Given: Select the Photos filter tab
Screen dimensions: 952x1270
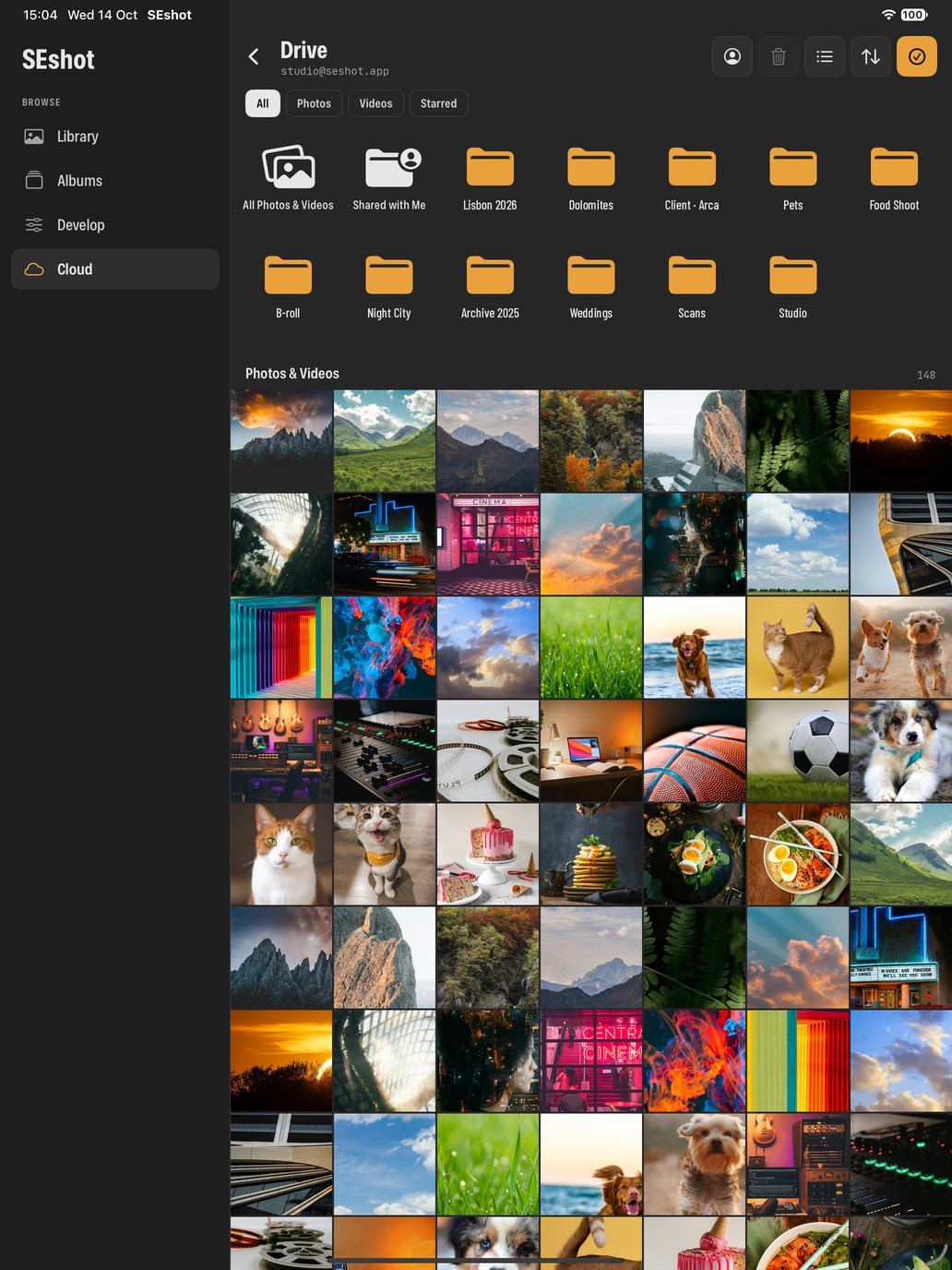Looking at the screenshot, I should [314, 103].
